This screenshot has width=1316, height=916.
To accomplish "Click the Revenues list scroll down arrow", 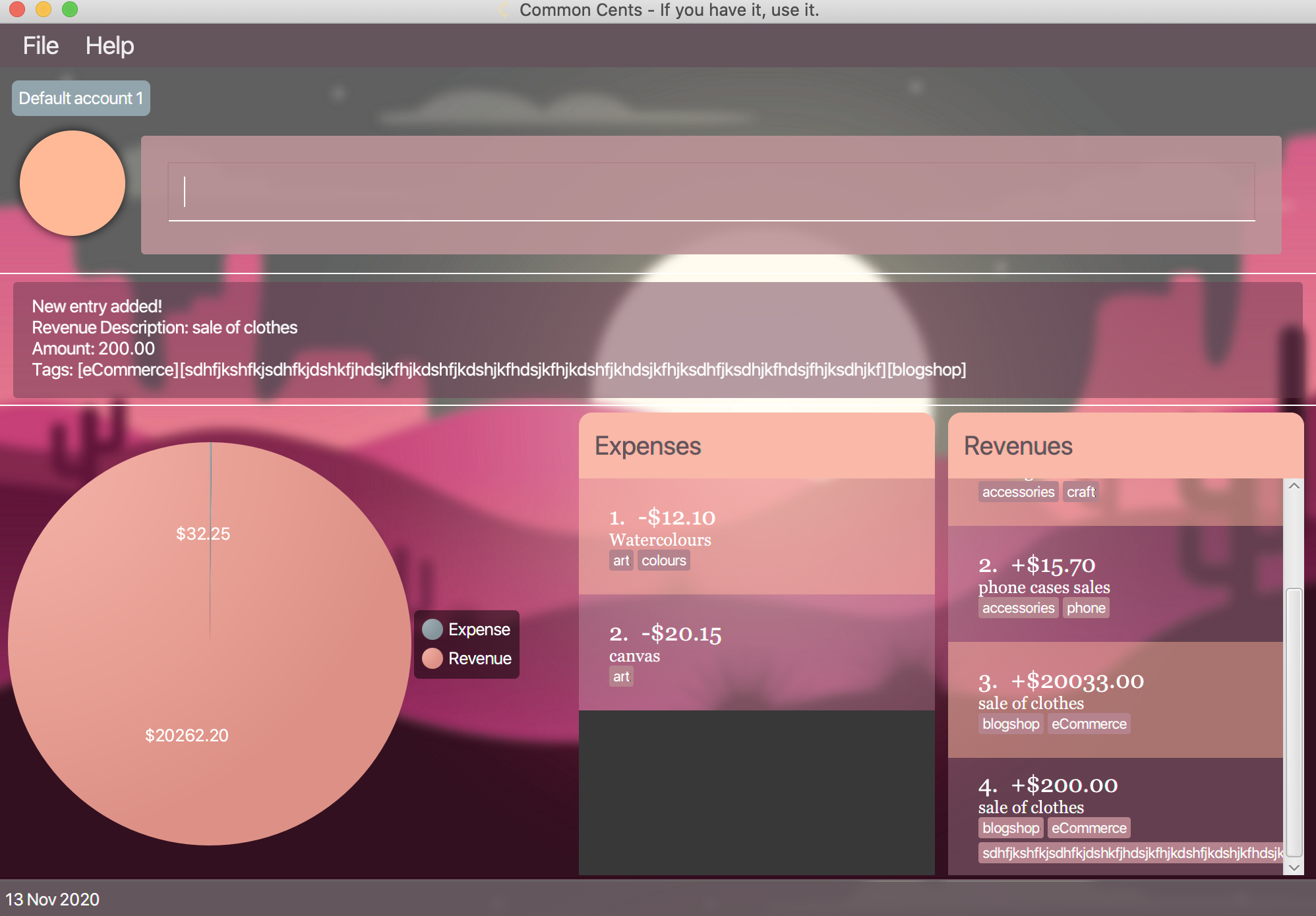I will [x=1294, y=867].
